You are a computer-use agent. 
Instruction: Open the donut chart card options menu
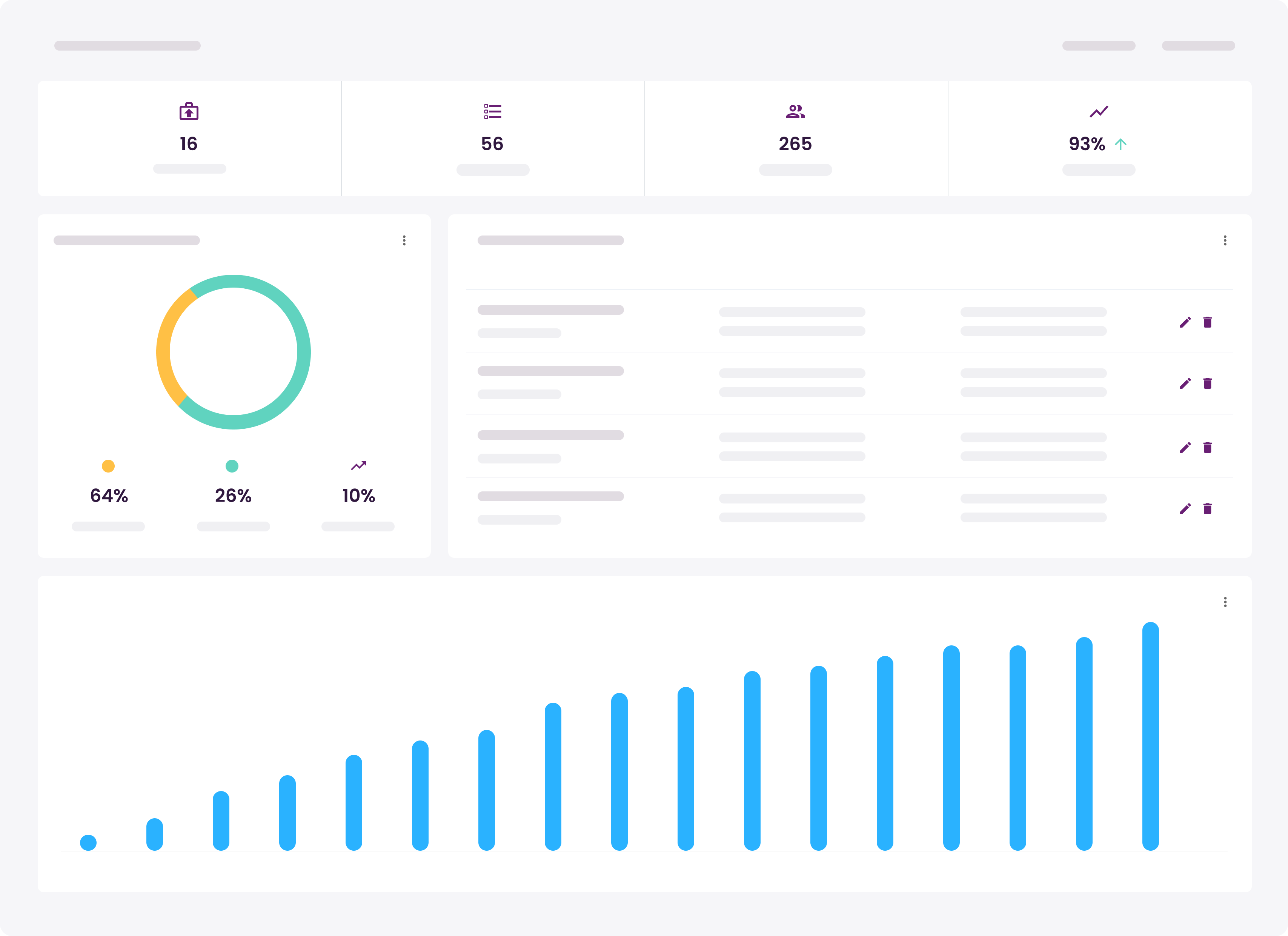[404, 241]
